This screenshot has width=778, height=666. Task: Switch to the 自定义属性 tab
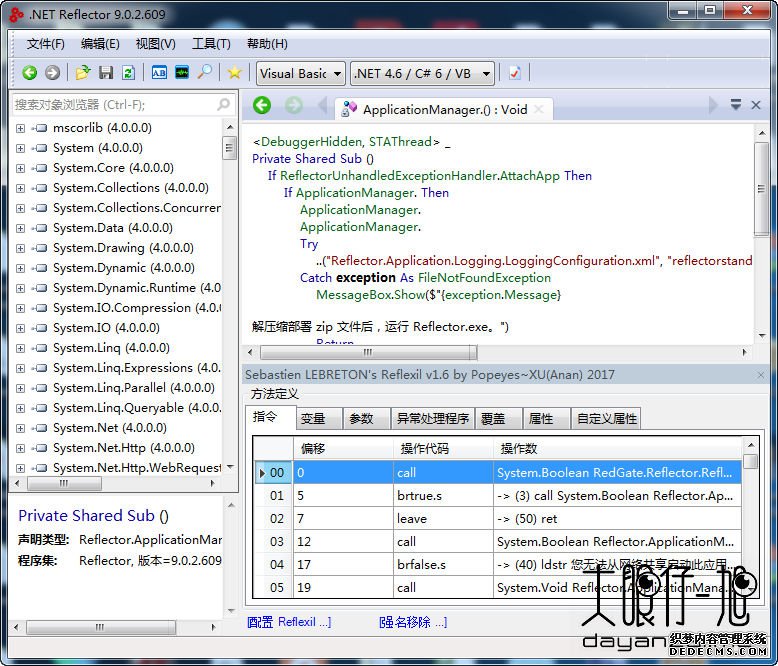607,419
